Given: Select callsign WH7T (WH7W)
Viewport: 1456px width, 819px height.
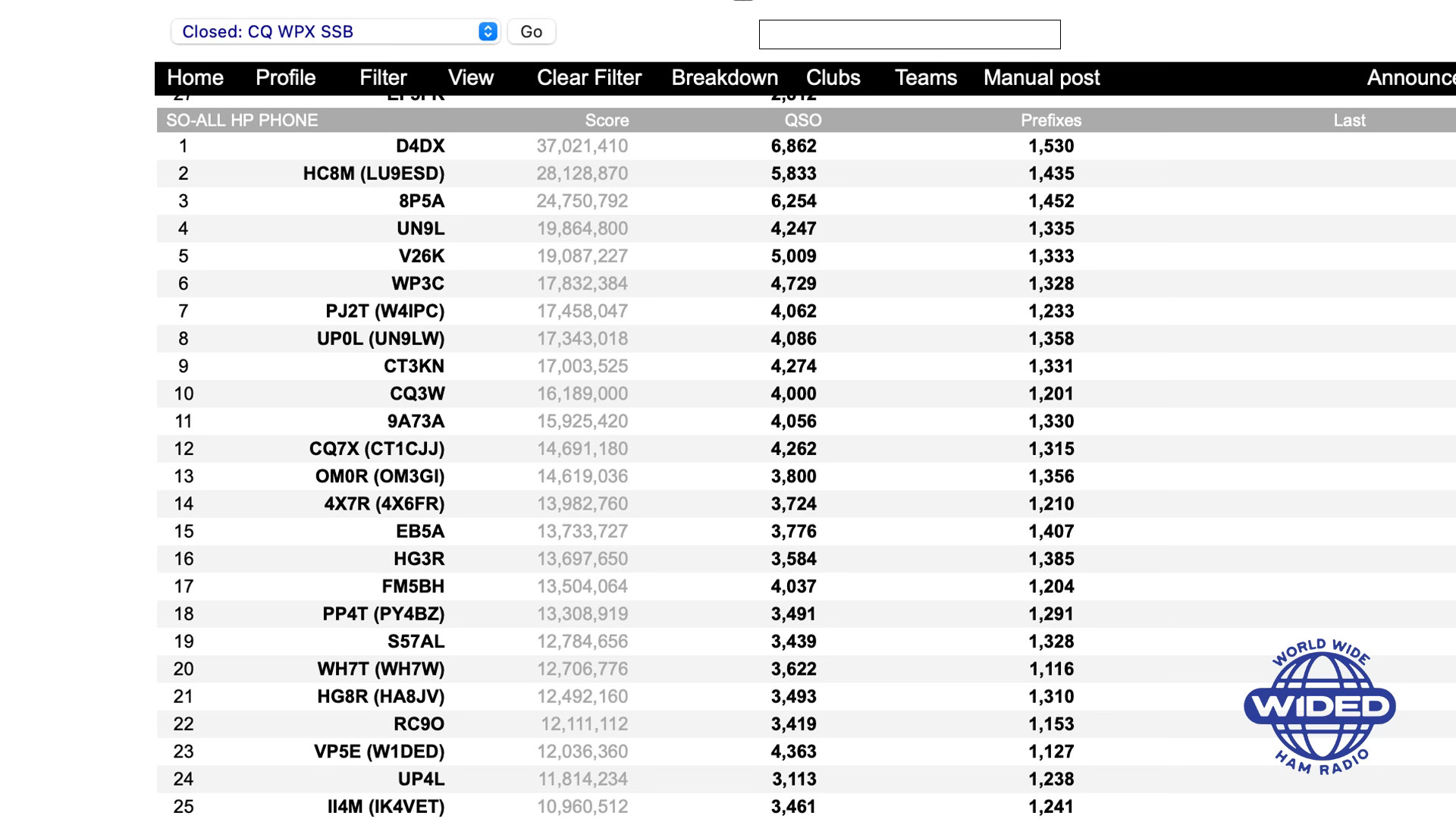Looking at the screenshot, I should [381, 669].
